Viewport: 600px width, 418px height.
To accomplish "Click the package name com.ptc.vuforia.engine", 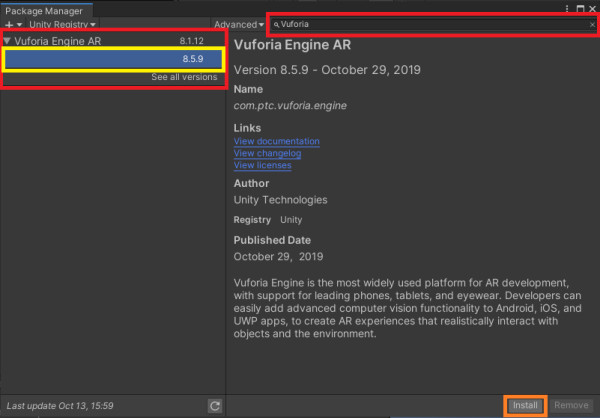I will point(290,106).
